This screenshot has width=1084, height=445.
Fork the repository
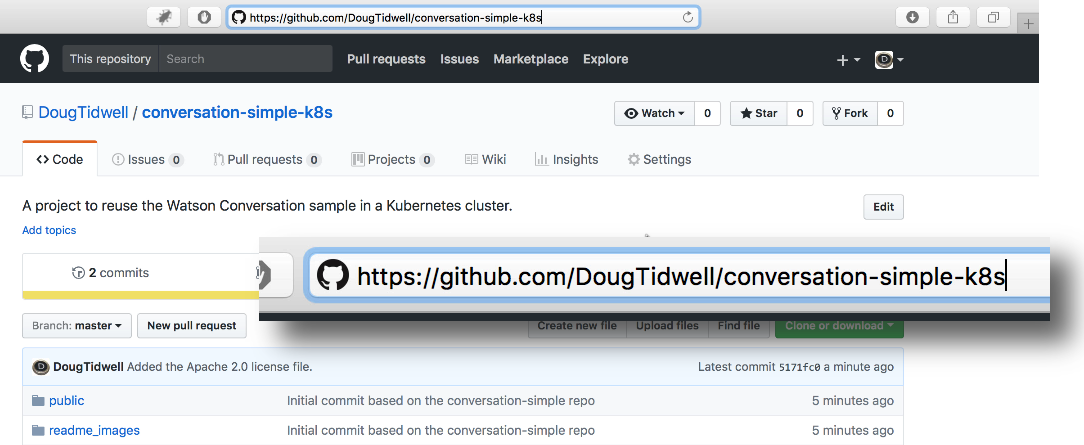point(850,113)
